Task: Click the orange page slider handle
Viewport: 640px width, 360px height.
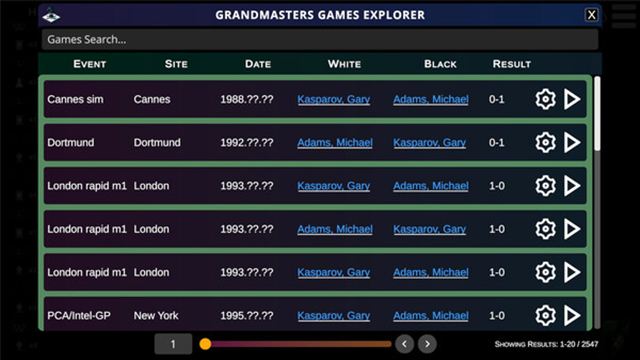Action: click(x=205, y=344)
